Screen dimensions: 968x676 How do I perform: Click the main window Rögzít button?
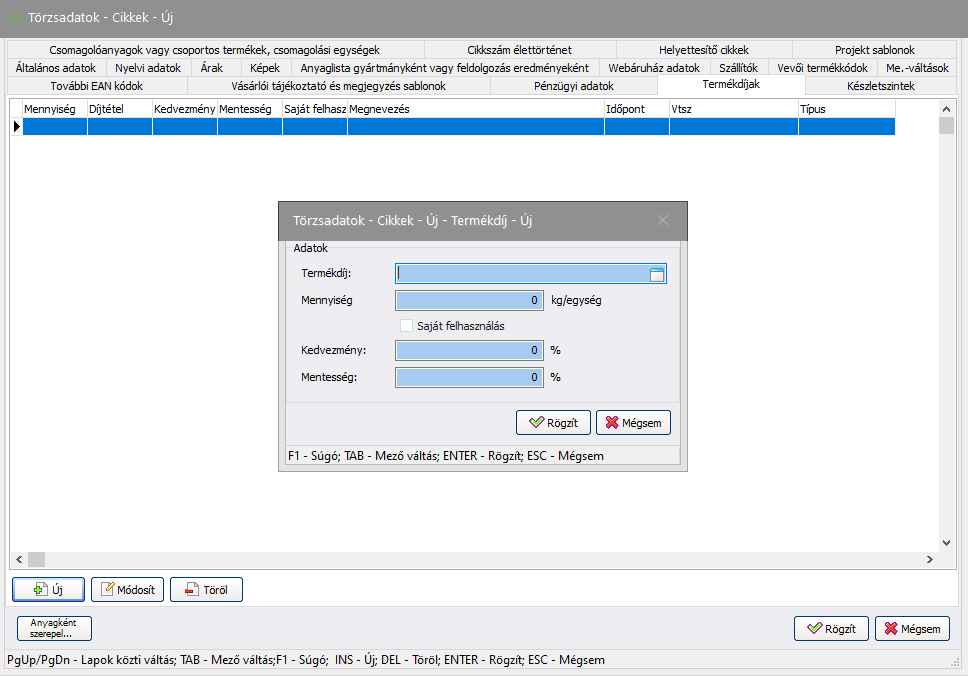(x=831, y=629)
